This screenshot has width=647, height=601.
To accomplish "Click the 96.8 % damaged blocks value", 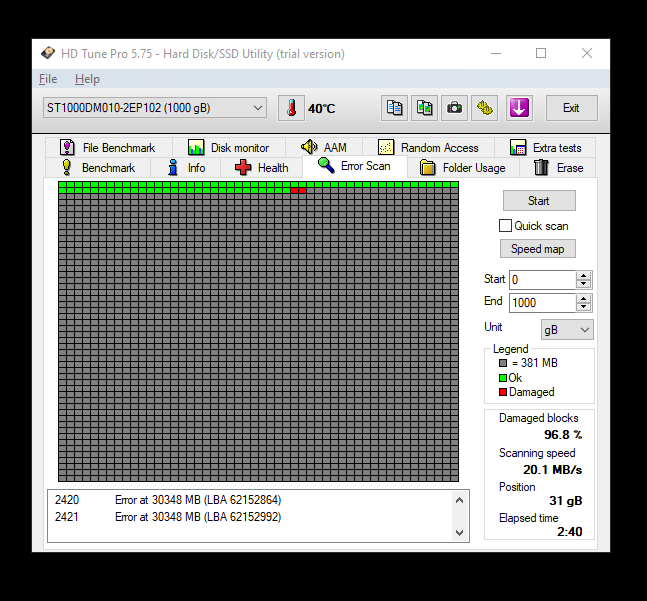I will click(x=563, y=435).
